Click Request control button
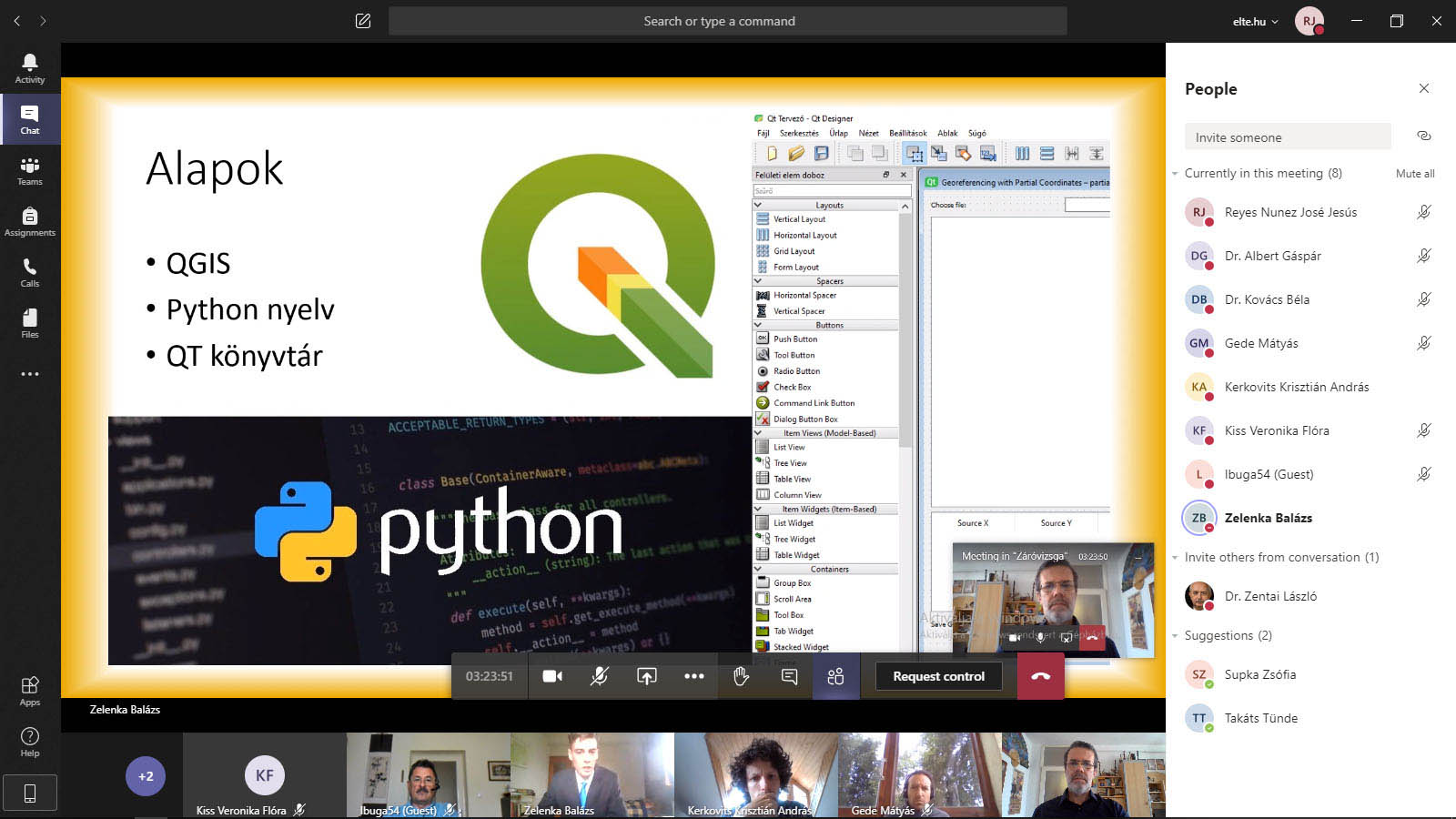 [938, 676]
